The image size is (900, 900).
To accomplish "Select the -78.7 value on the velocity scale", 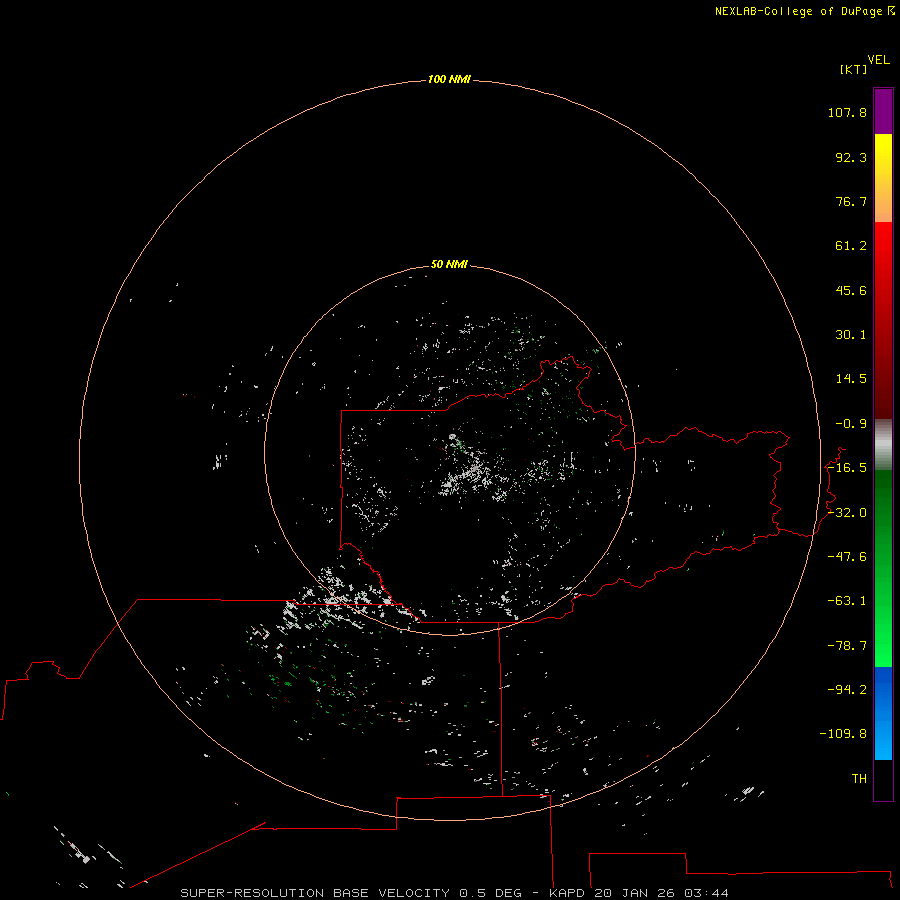I will tap(847, 646).
